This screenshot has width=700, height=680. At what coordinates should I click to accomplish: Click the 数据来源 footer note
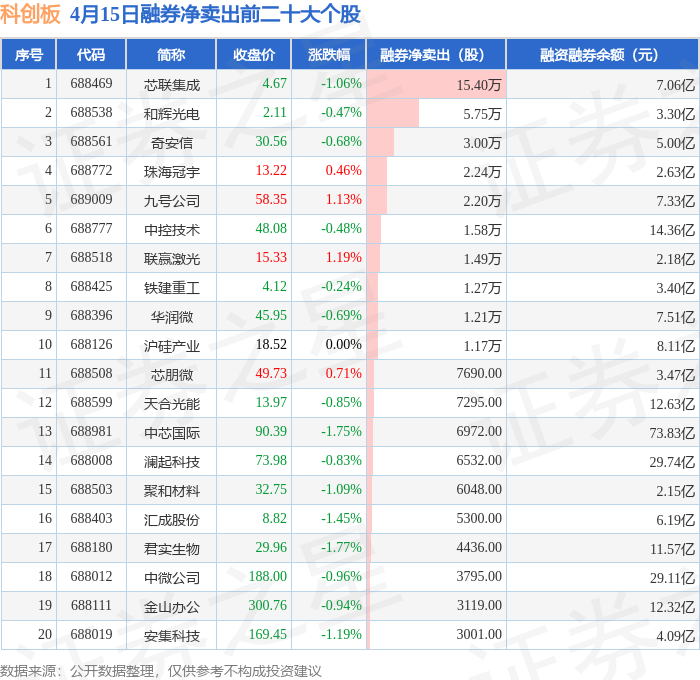161,671
